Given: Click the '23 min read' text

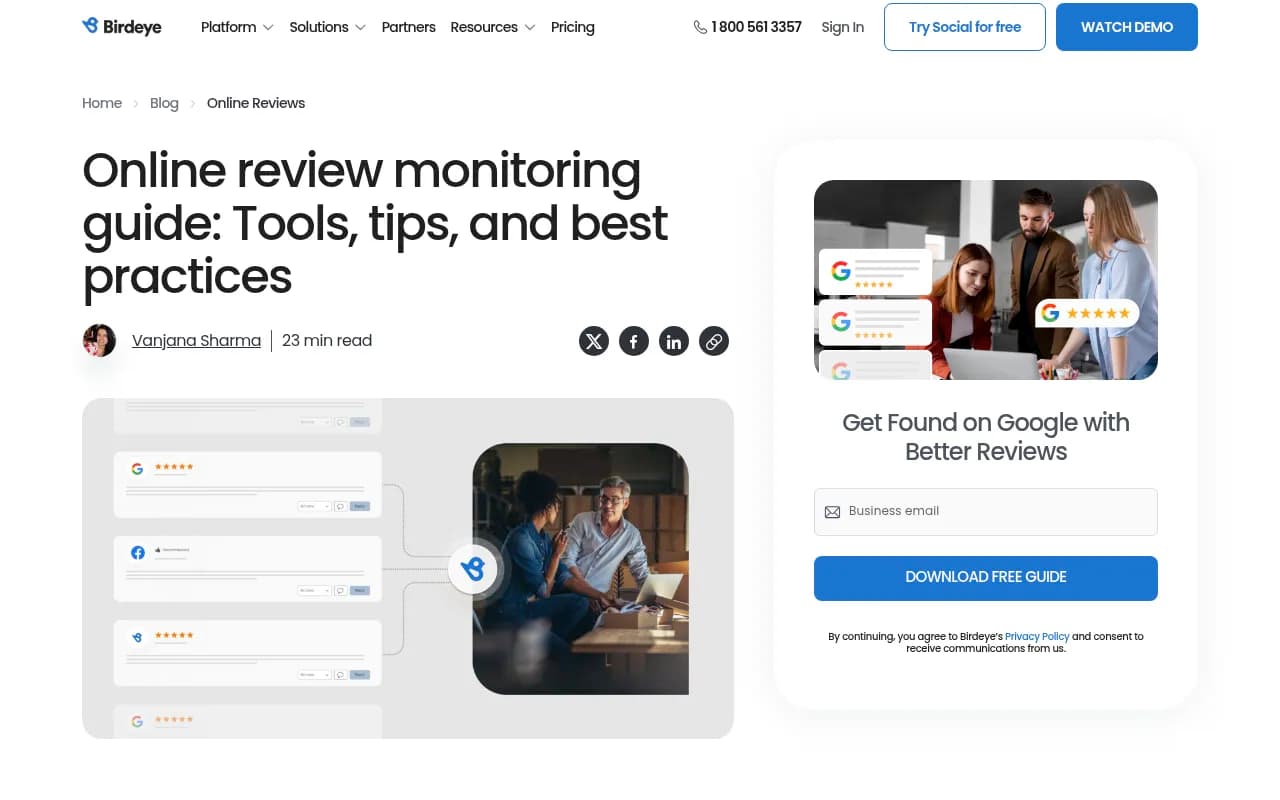Looking at the screenshot, I should pyautogui.click(x=327, y=341).
